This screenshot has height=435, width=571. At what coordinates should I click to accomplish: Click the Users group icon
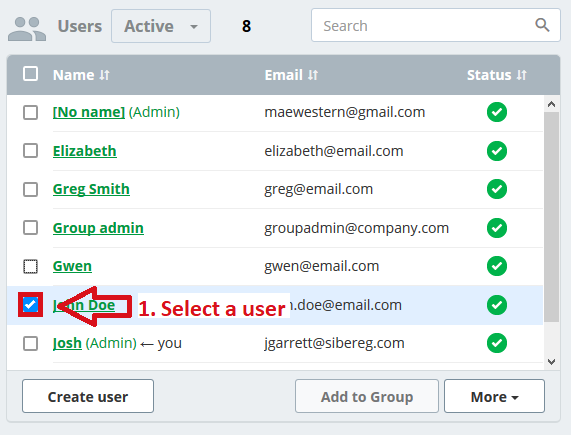point(27,28)
